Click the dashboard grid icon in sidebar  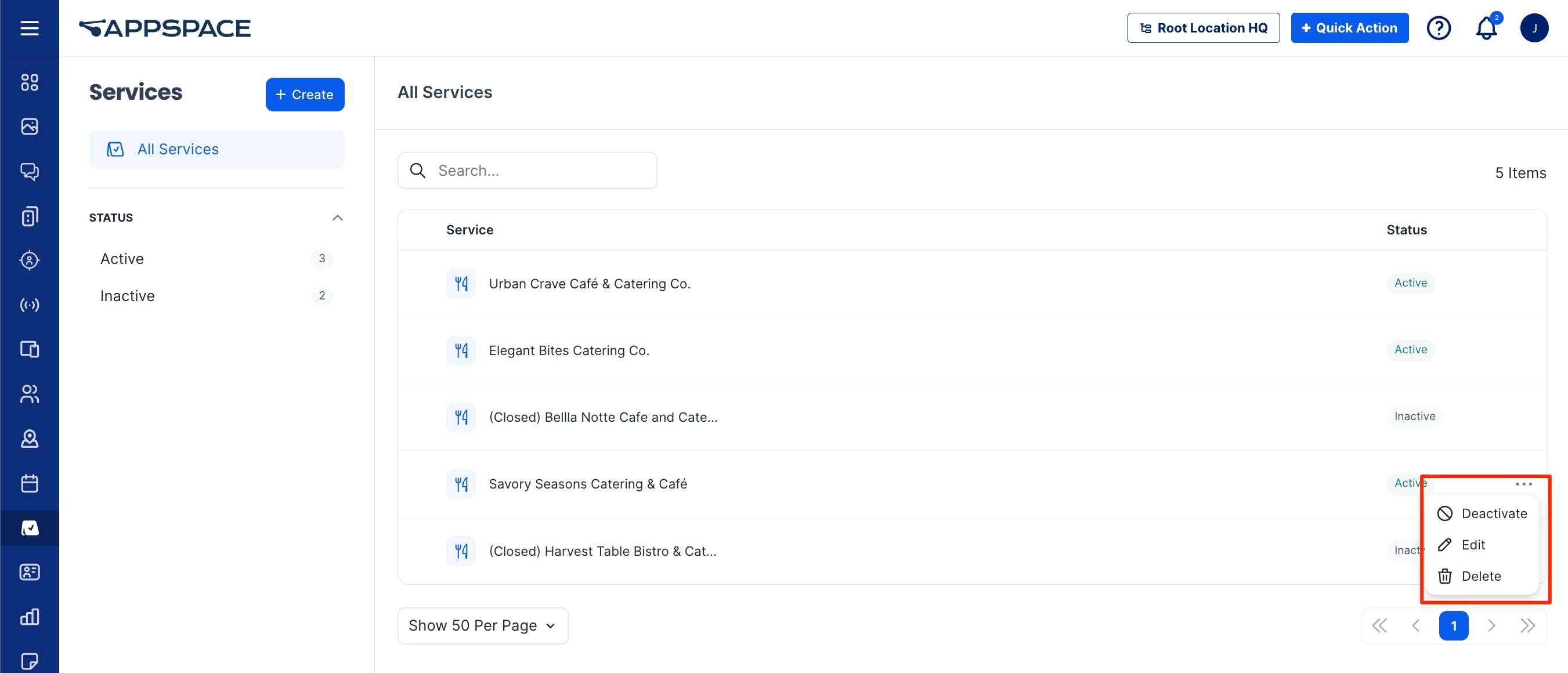click(29, 82)
